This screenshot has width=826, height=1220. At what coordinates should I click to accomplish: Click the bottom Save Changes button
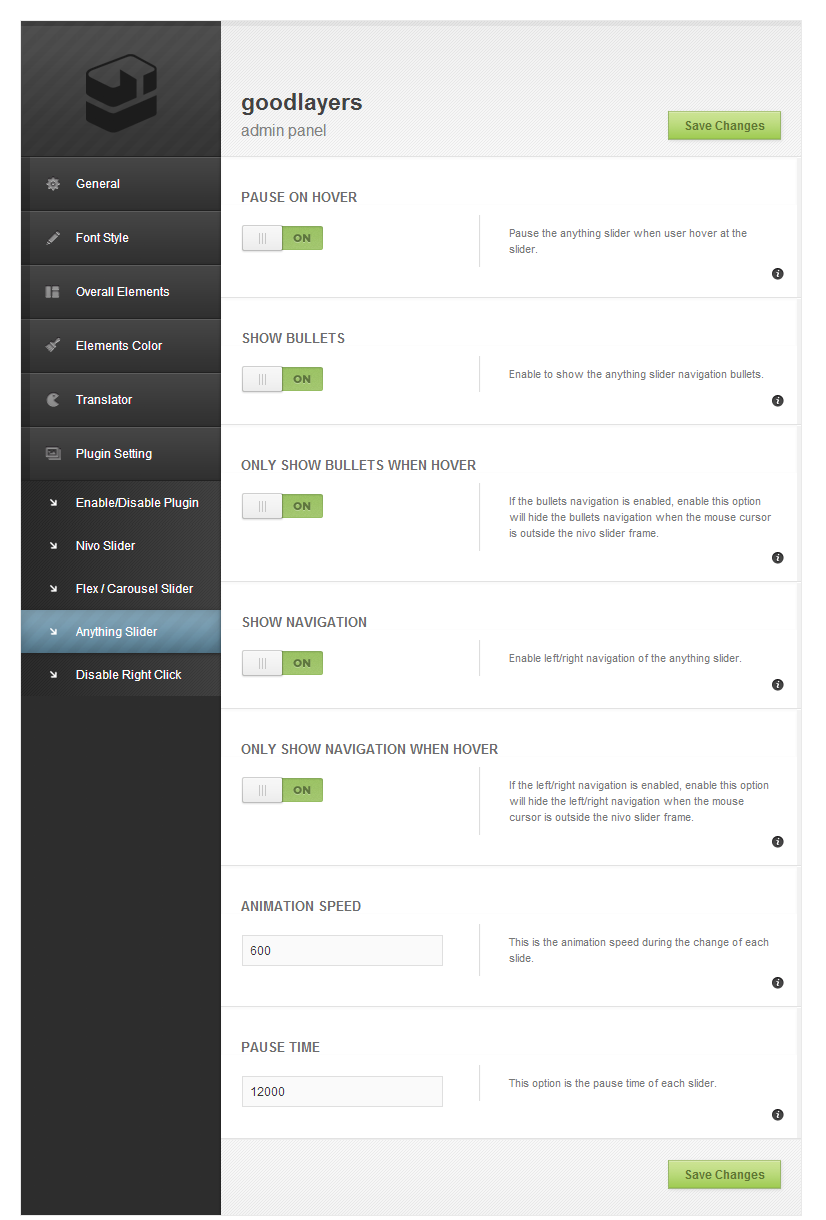(724, 1175)
